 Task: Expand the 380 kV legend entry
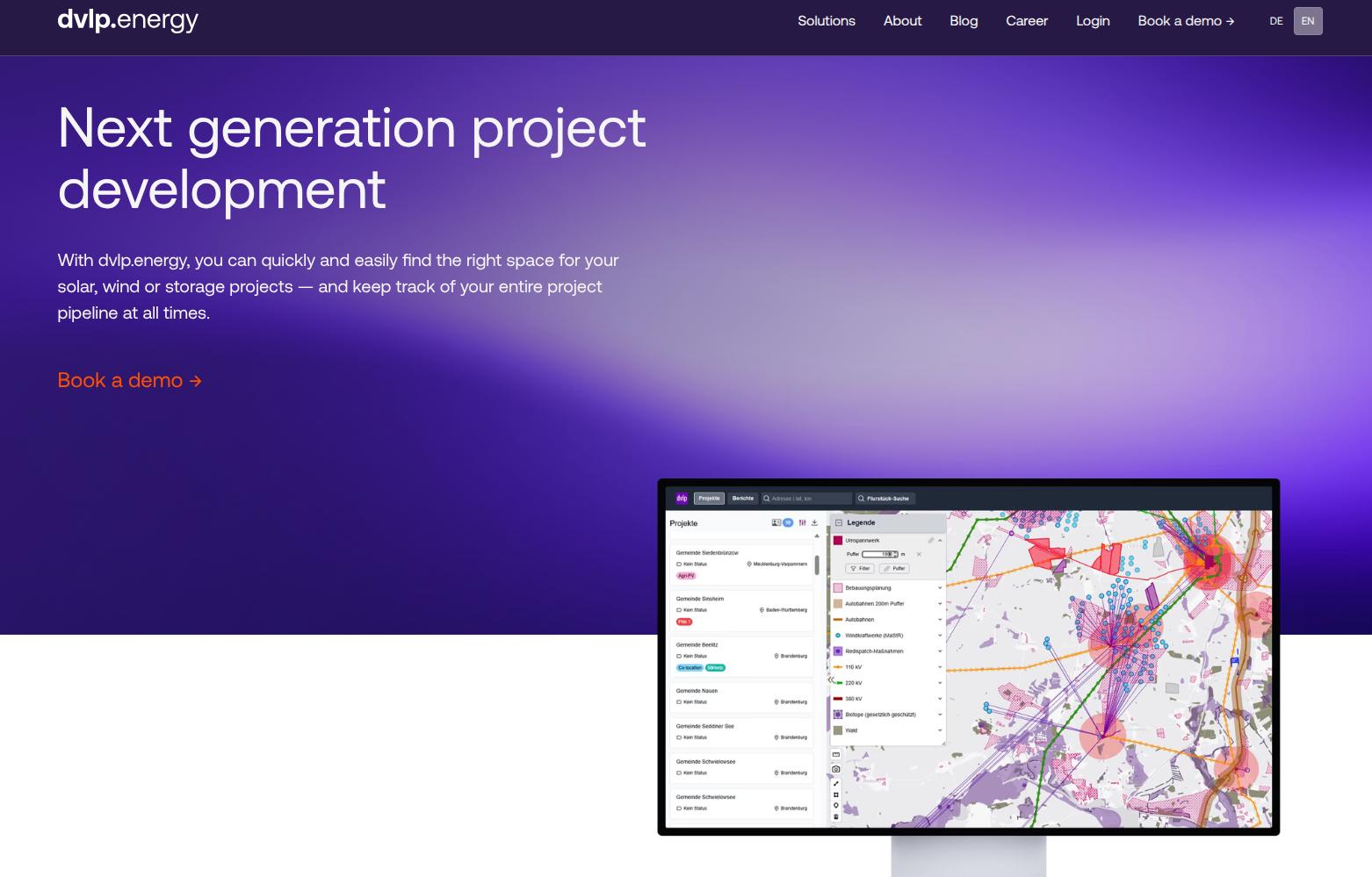point(940,699)
